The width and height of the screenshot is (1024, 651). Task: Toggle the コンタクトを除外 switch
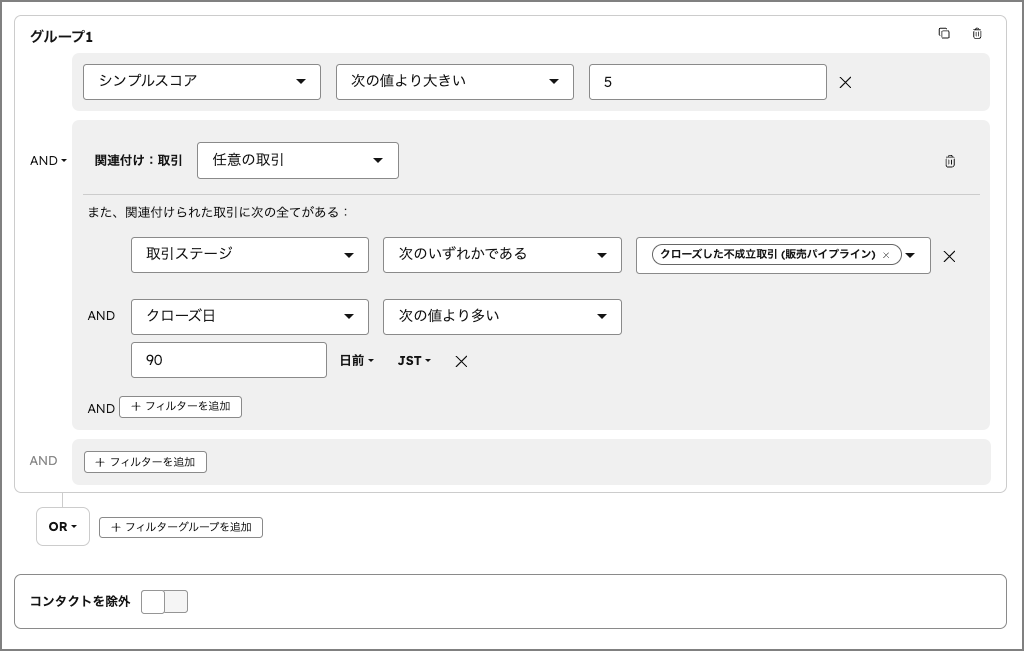click(164, 601)
